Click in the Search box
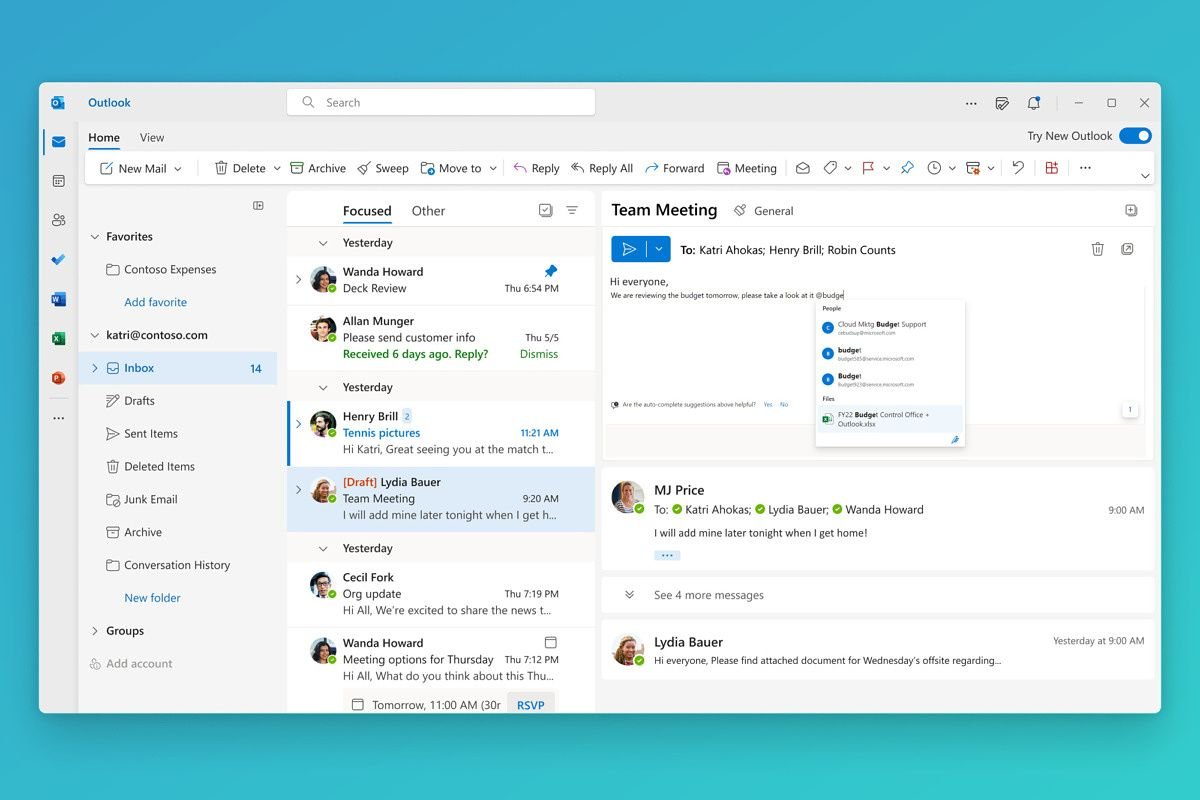Image resolution: width=1200 pixels, height=800 pixels. coord(441,102)
